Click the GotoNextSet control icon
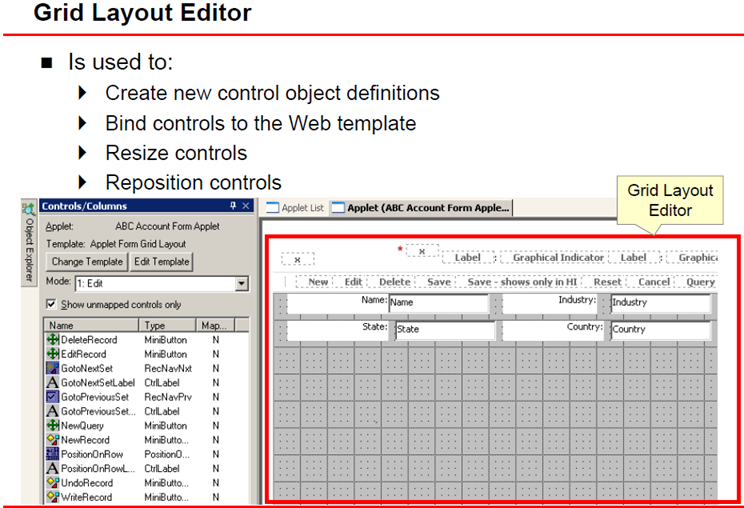Screen dimensions: 744x508 (53, 368)
